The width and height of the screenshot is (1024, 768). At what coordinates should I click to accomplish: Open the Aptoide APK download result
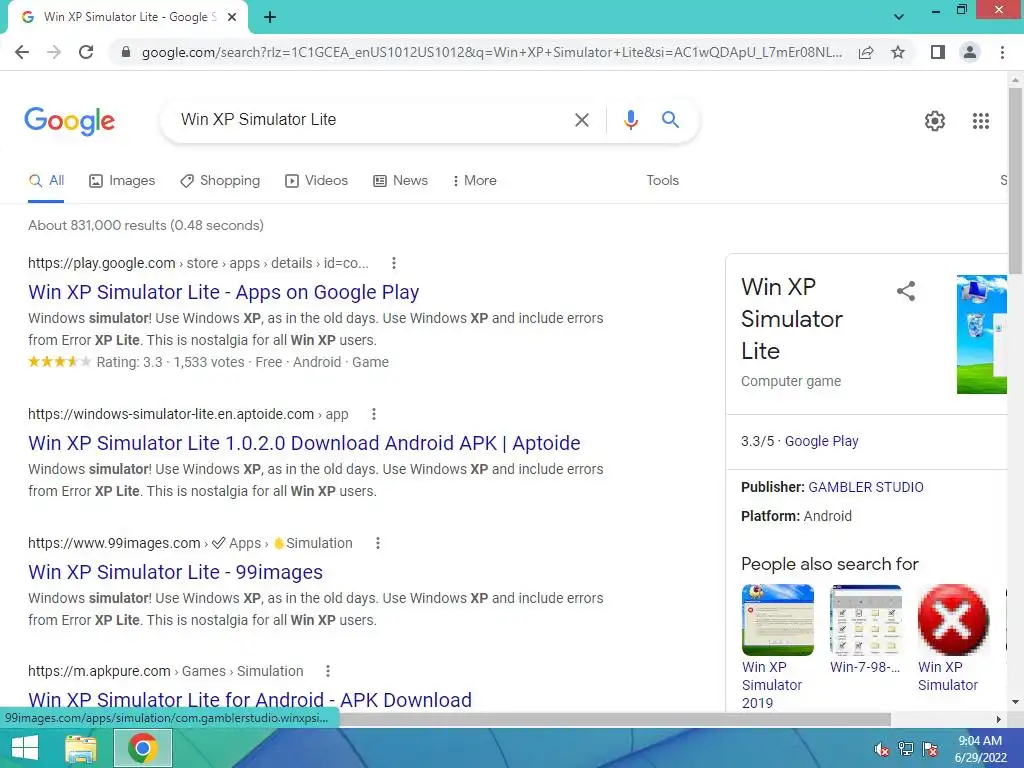(304, 443)
